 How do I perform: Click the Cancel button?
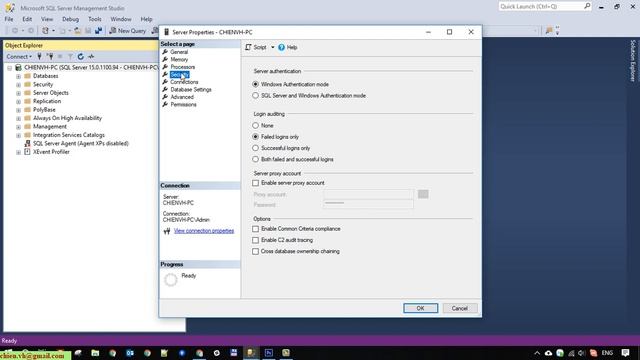tap(460, 308)
